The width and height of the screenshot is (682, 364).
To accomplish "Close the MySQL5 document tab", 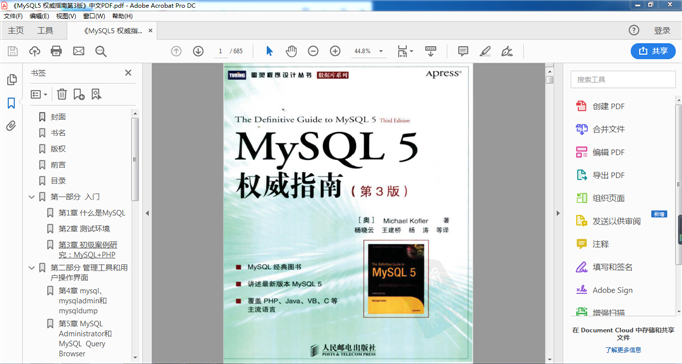I will click(150, 30).
